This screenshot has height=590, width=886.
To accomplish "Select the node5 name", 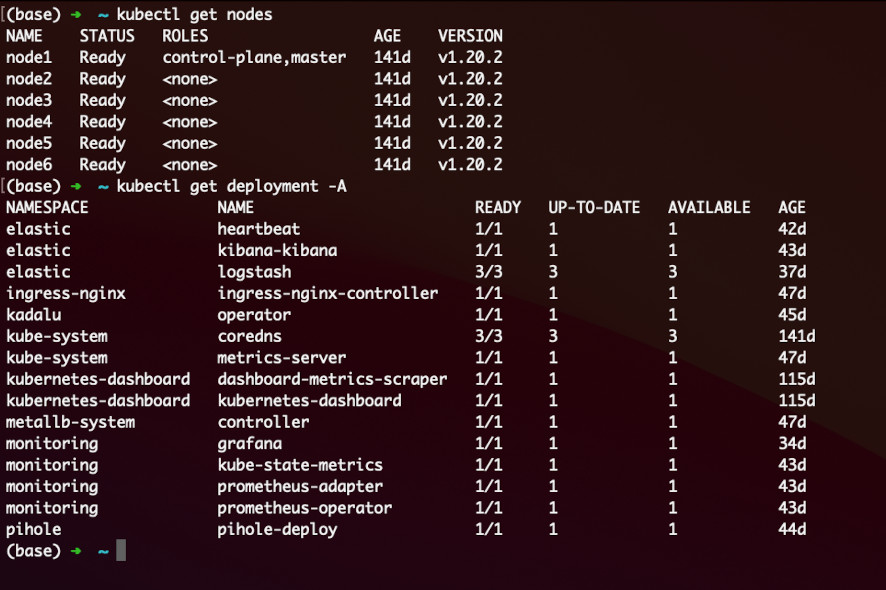I will [x=29, y=143].
